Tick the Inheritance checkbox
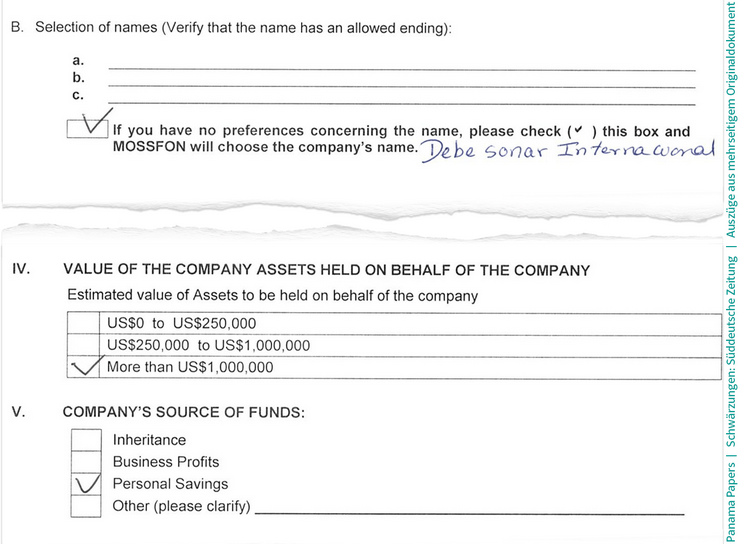Viewport: 746px width, 544px height. pos(86,440)
